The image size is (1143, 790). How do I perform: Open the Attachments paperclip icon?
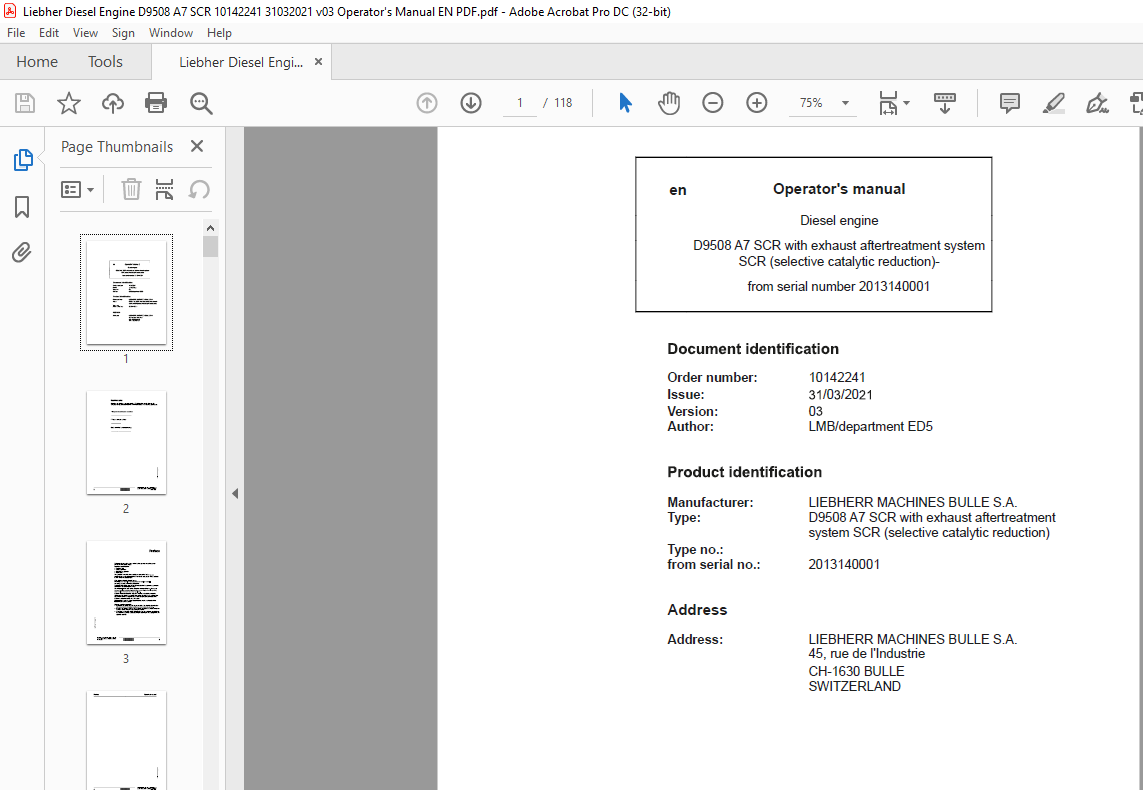22,253
